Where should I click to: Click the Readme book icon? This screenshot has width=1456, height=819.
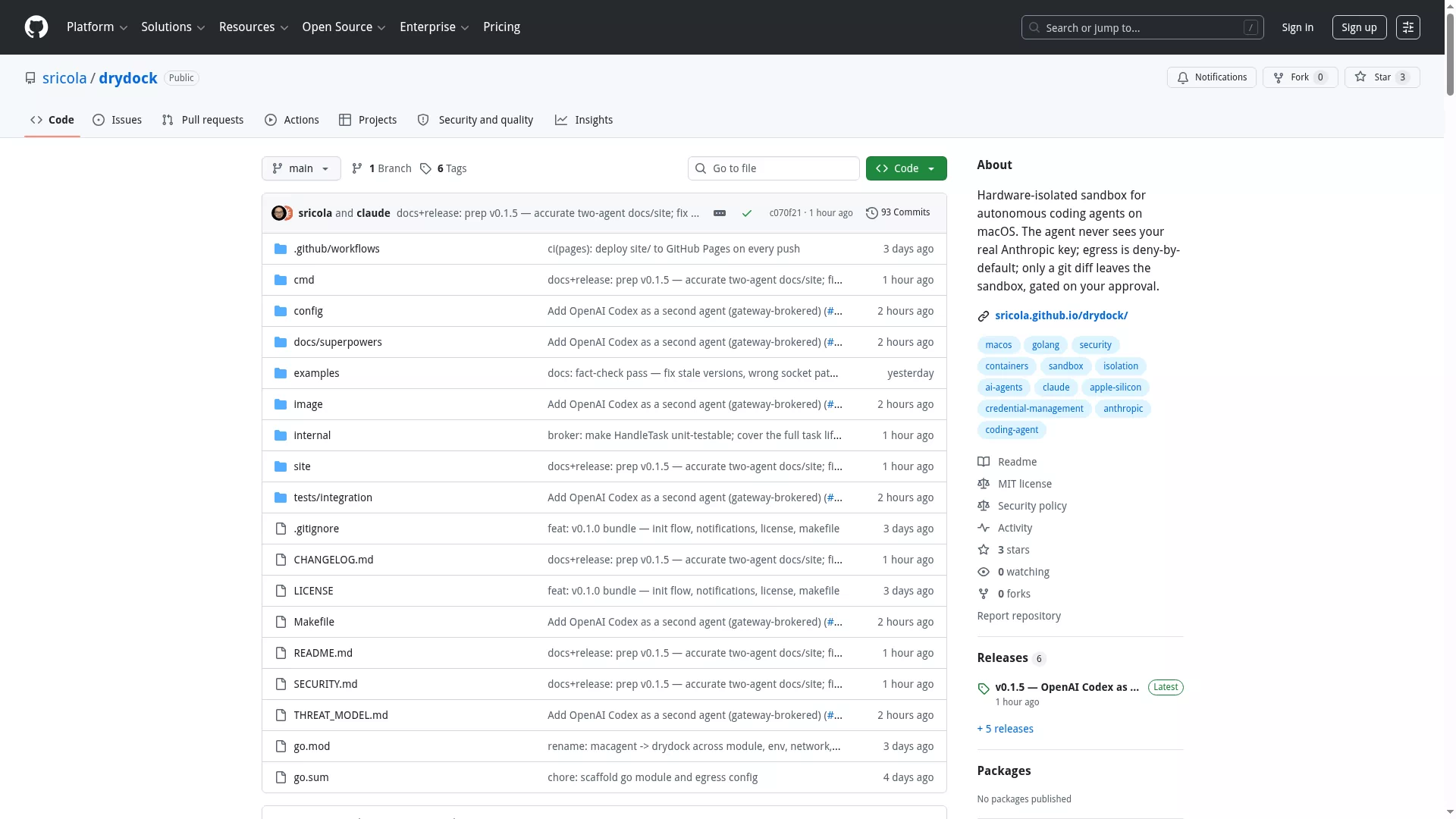pyautogui.click(x=984, y=462)
